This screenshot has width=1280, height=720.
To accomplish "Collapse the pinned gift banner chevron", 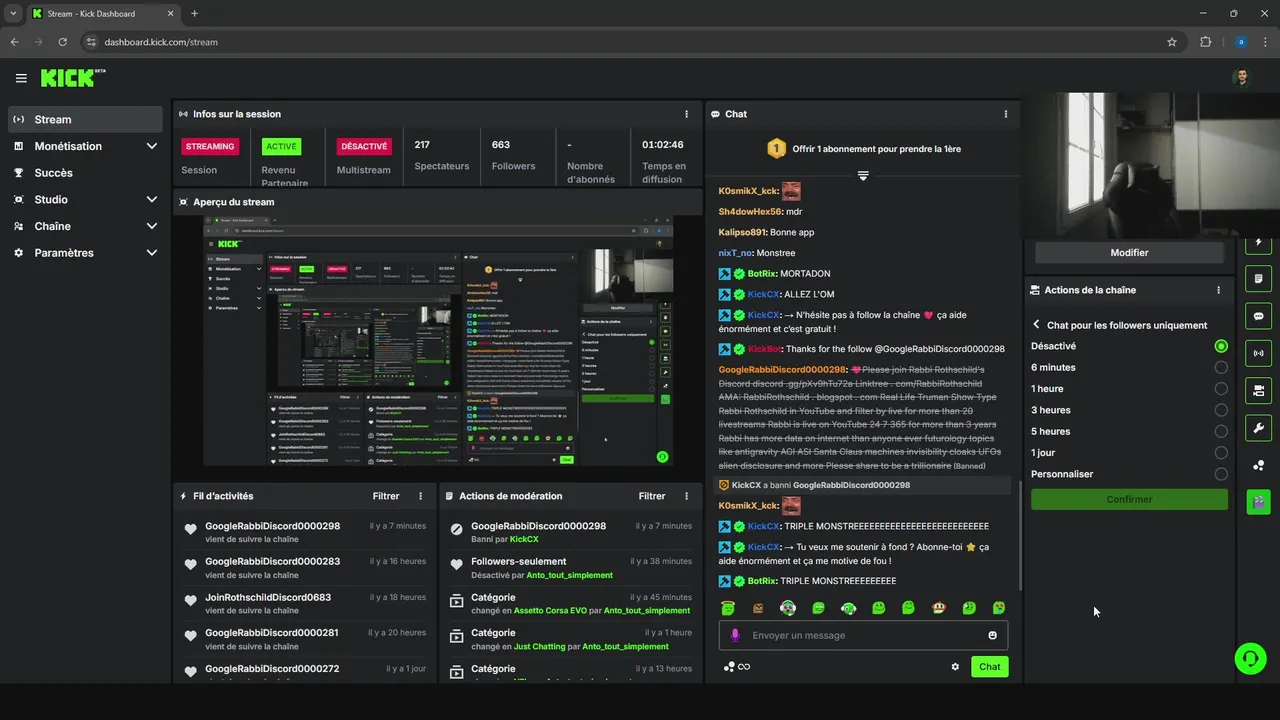I will (863, 176).
